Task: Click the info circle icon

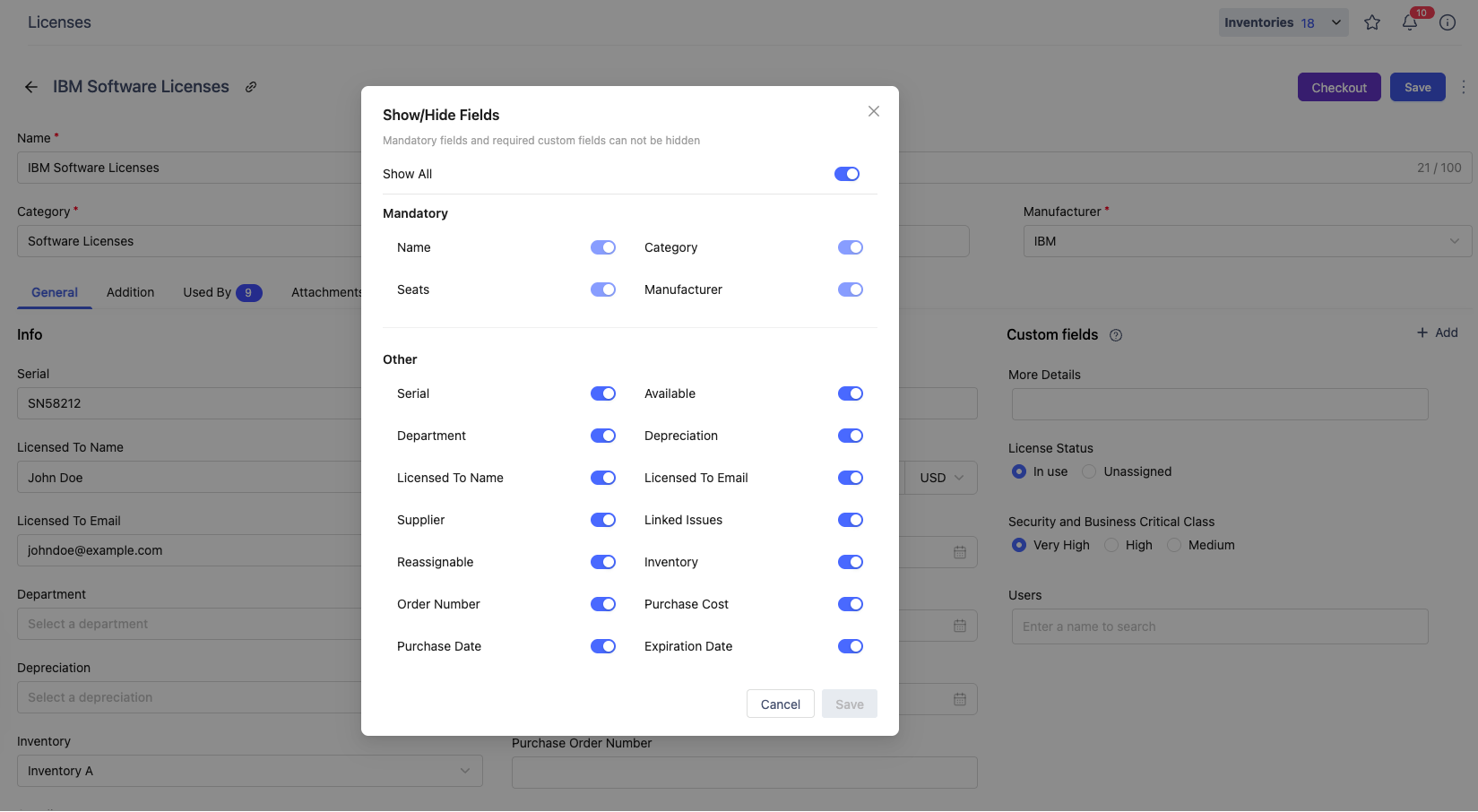Action: coord(1447,22)
